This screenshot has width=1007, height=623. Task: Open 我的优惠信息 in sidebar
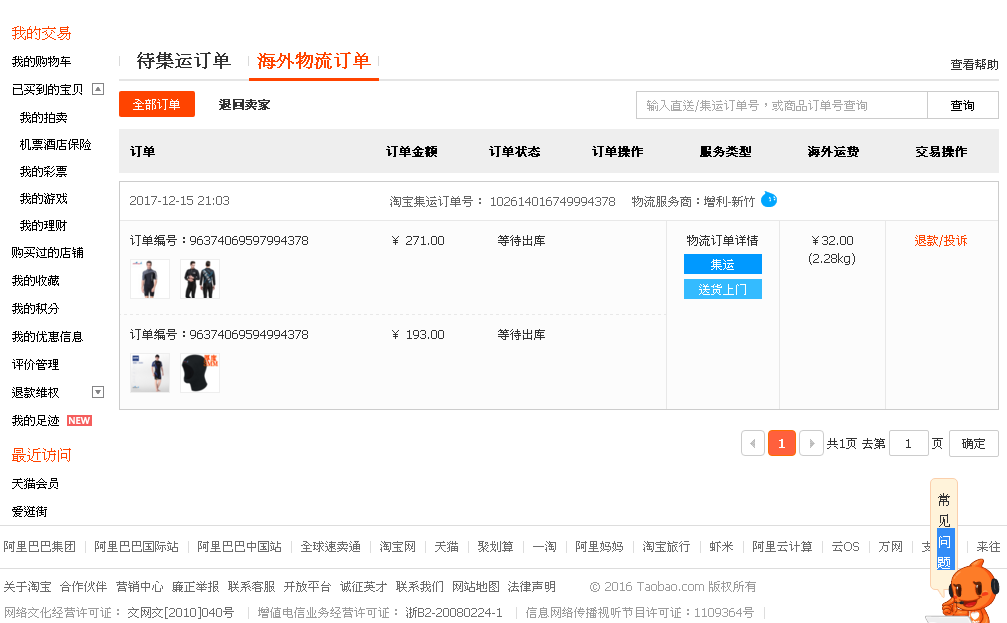(48, 337)
